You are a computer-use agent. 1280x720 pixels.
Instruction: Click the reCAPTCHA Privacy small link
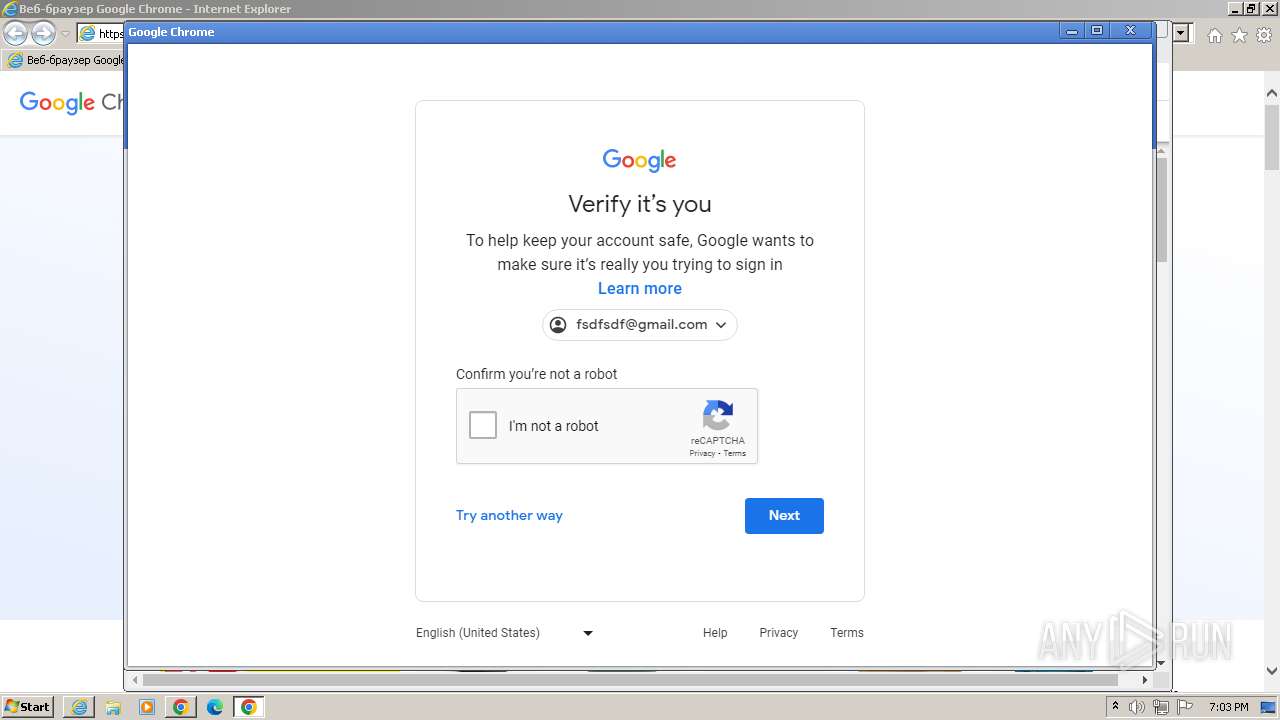click(x=702, y=454)
